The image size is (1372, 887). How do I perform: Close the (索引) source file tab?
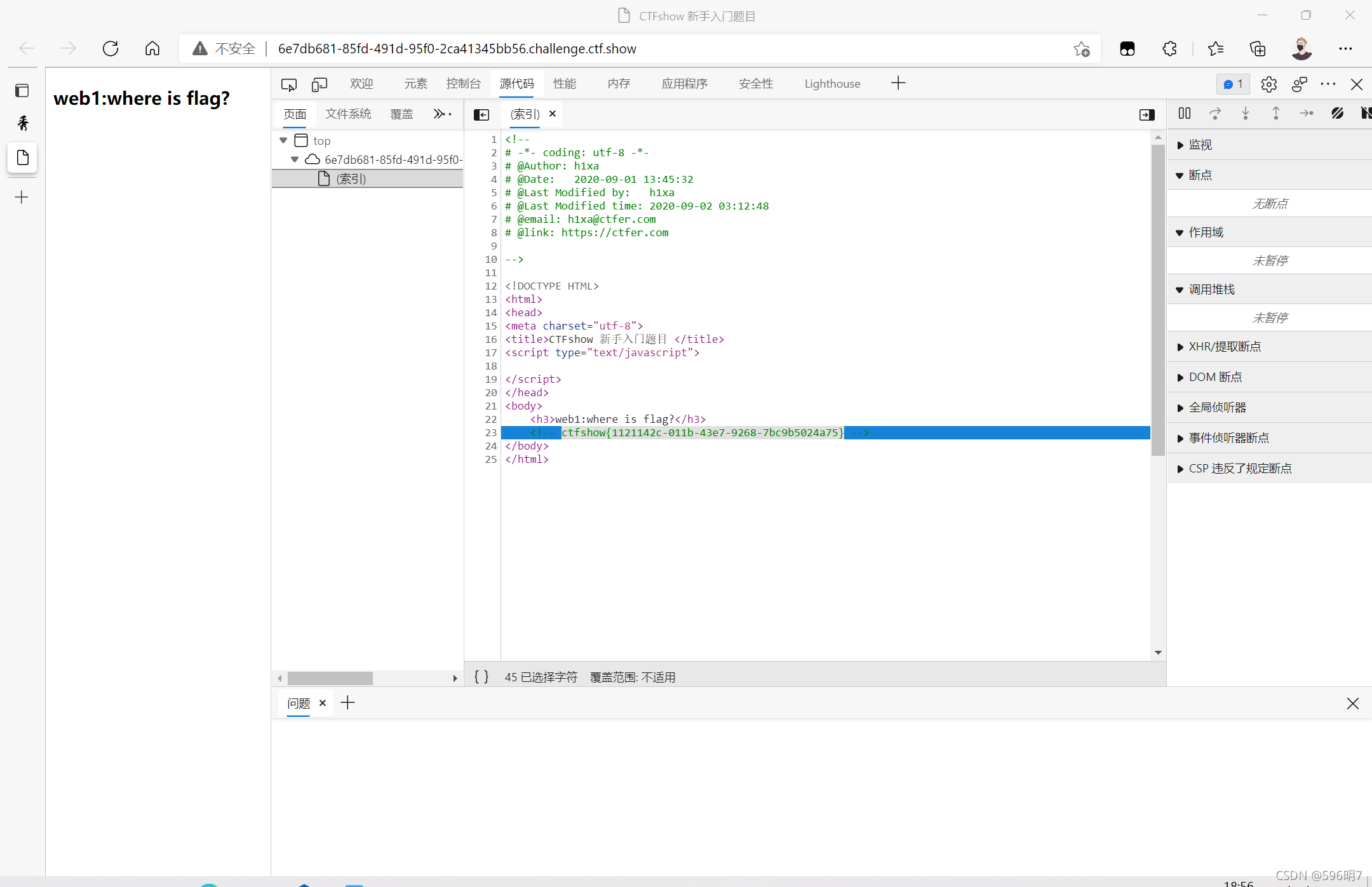(x=553, y=114)
